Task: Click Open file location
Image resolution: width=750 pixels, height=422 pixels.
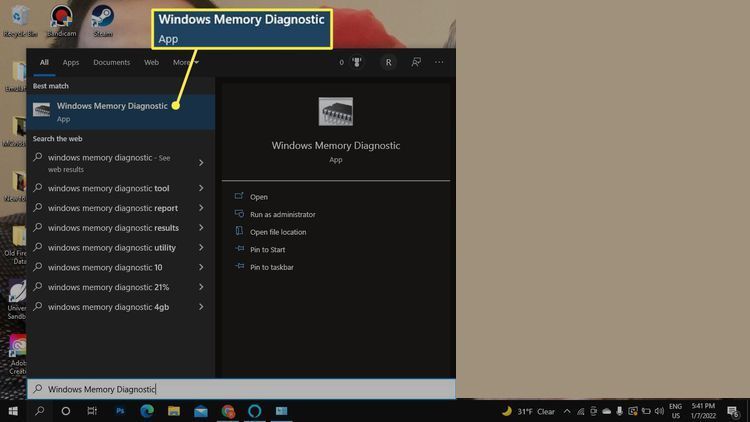Action: 278,232
